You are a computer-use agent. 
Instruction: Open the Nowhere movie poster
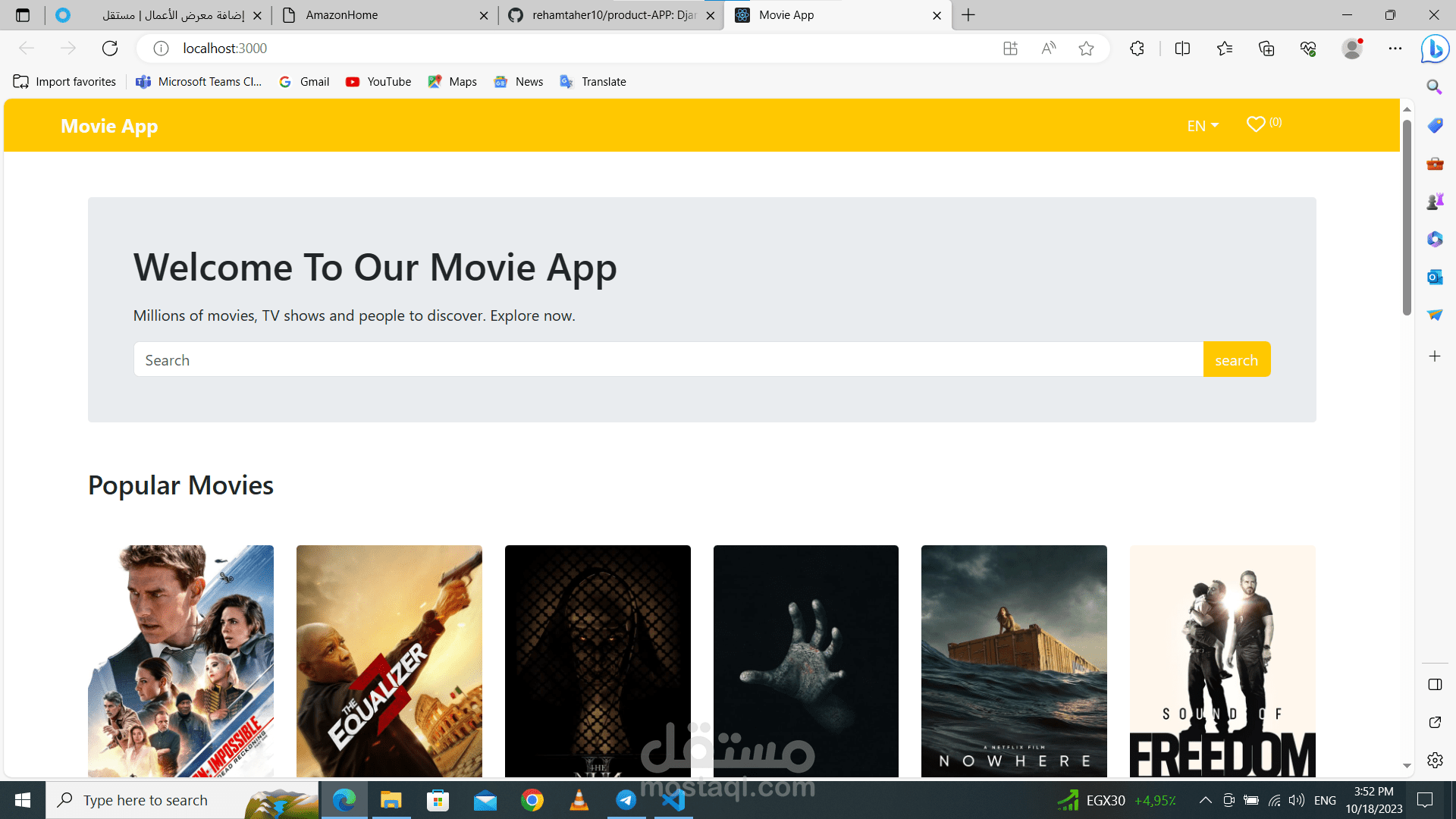click(x=1014, y=661)
